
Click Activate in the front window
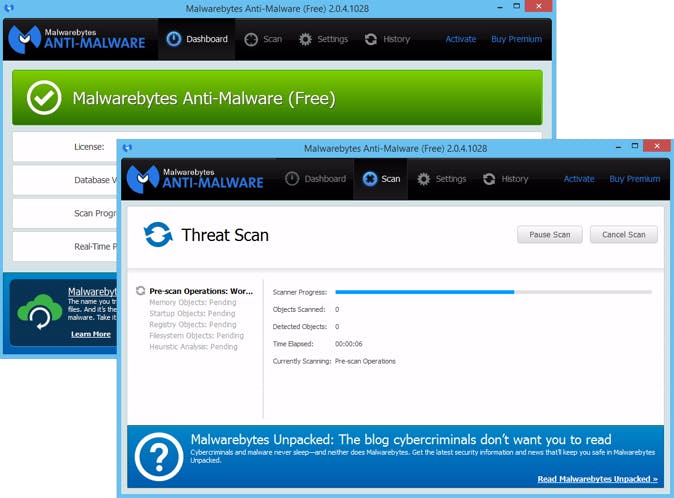point(579,179)
